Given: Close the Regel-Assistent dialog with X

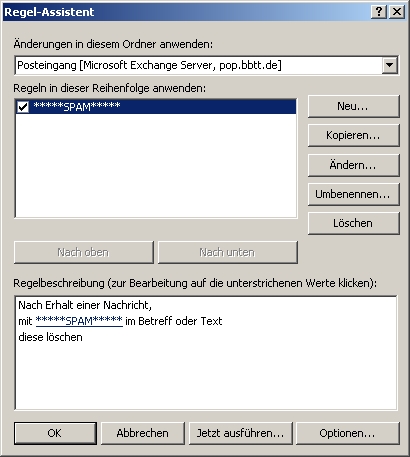Looking at the screenshot, I should (x=397, y=12).
